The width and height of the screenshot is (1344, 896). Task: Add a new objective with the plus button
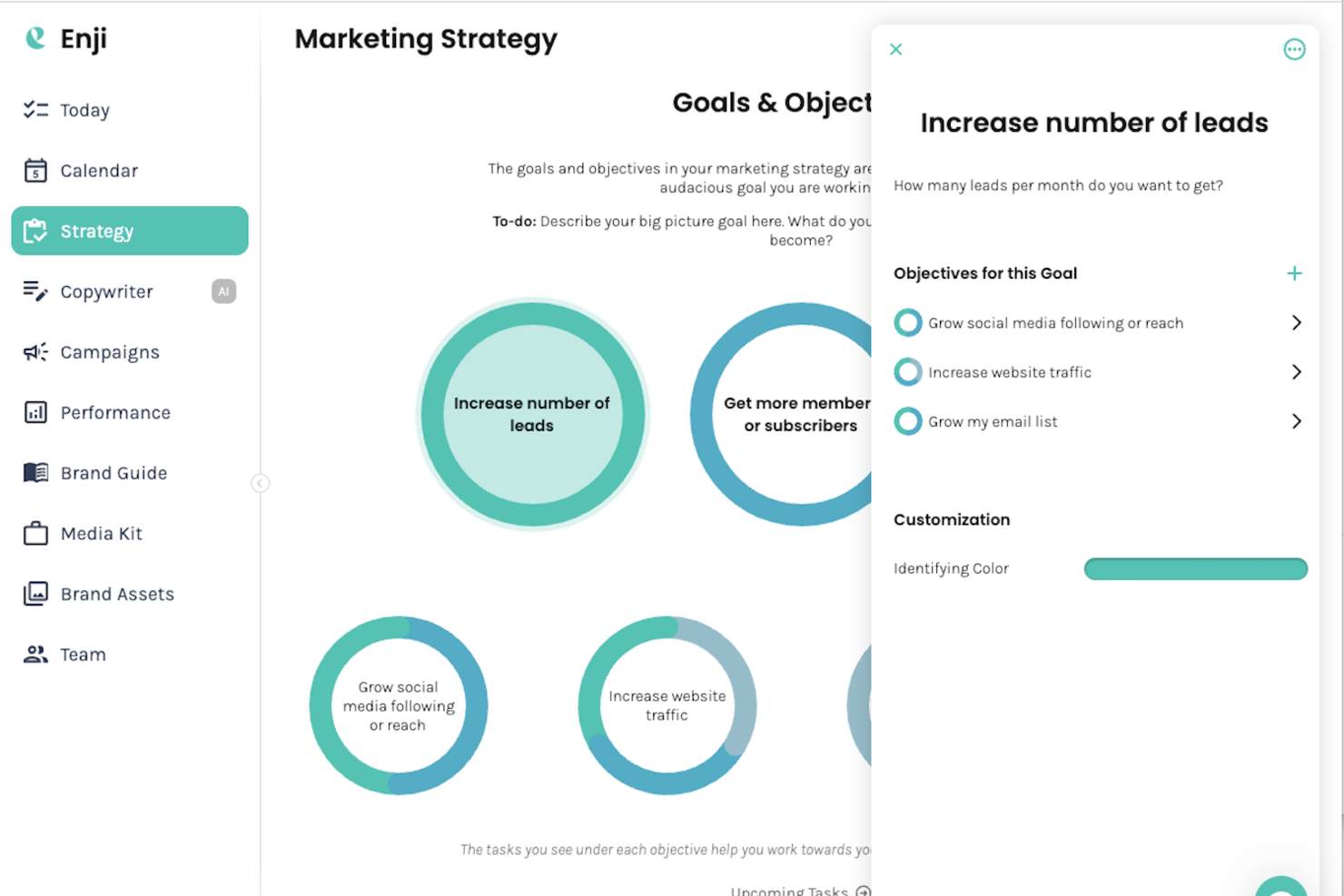pyautogui.click(x=1294, y=272)
